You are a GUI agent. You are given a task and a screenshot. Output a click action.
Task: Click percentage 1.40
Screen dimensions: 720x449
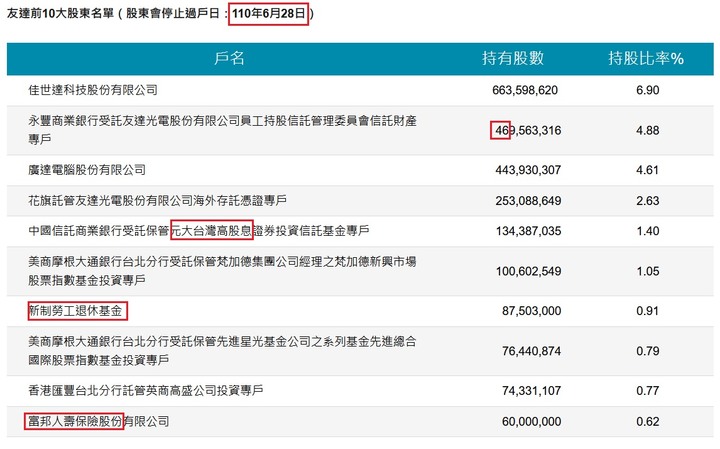[647, 231]
